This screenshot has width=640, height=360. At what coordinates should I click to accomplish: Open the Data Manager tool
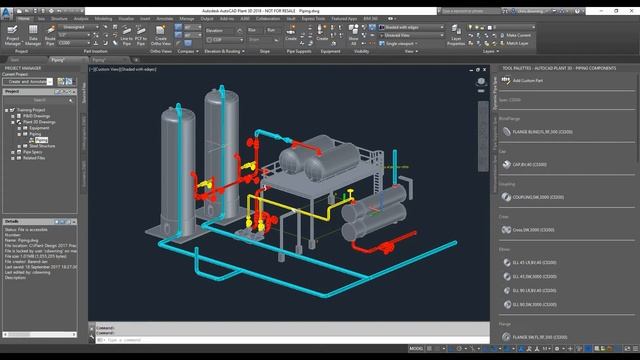tap(33, 35)
